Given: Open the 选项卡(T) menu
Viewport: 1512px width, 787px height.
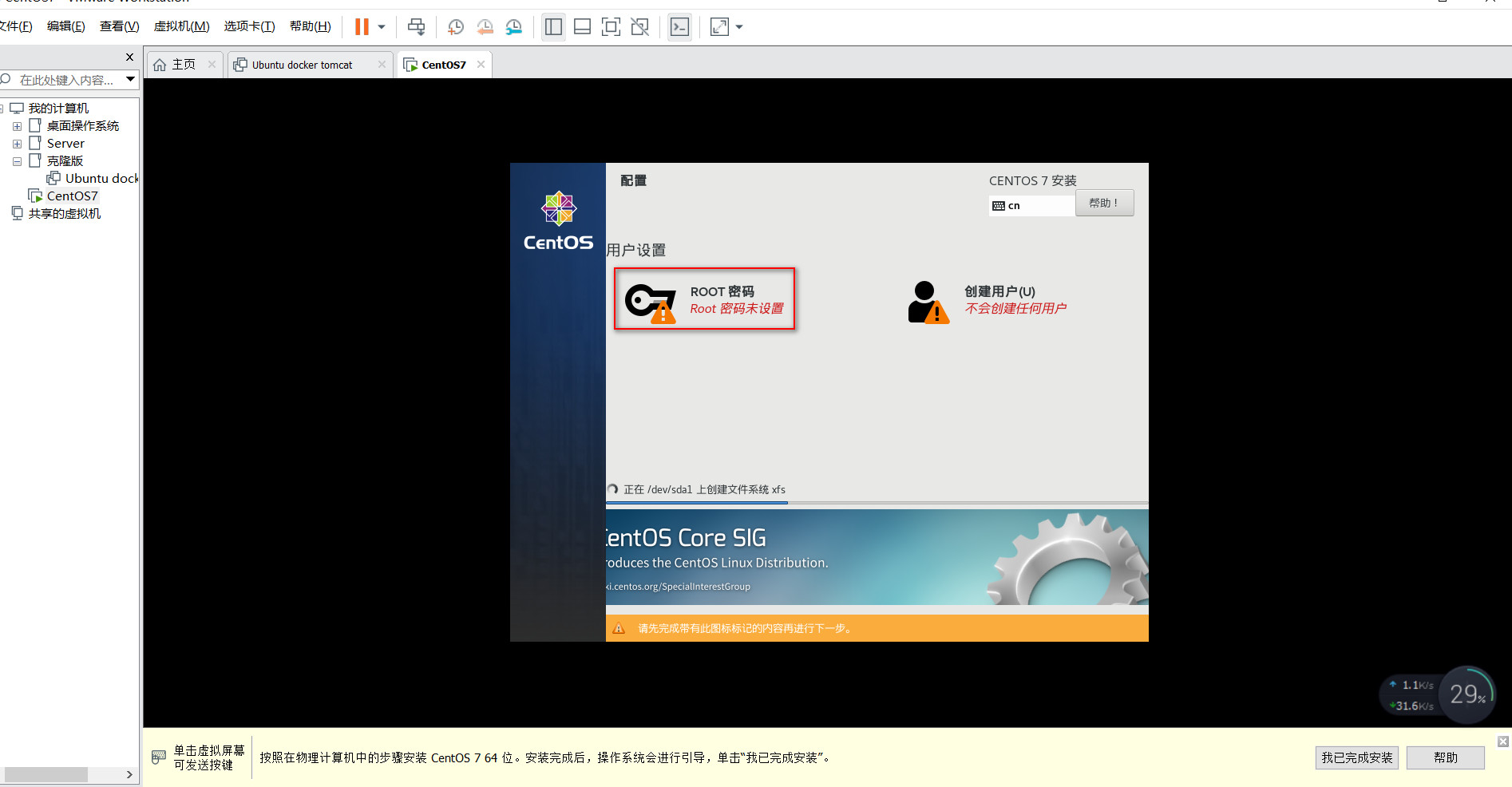Looking at the screenshot, I should [x=249, y=26].
